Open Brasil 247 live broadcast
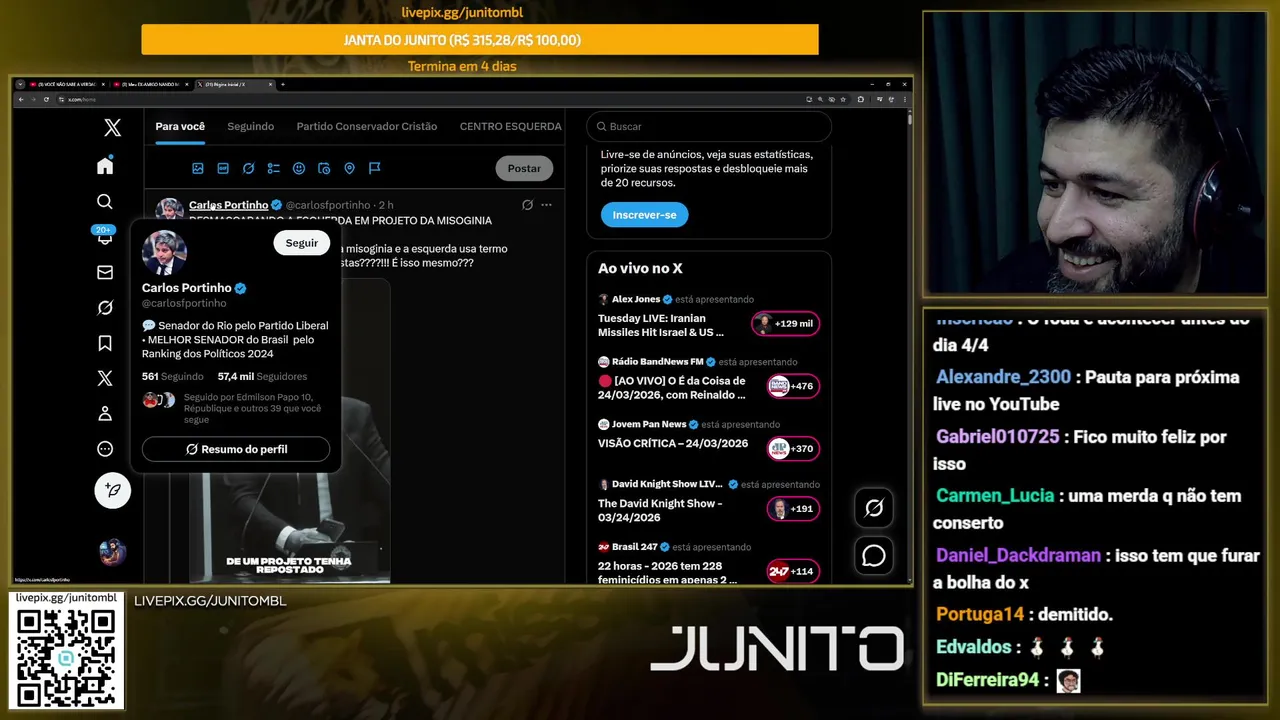Image resolution: width=1280 pixels, height=720 pixels. coord(667,572)
